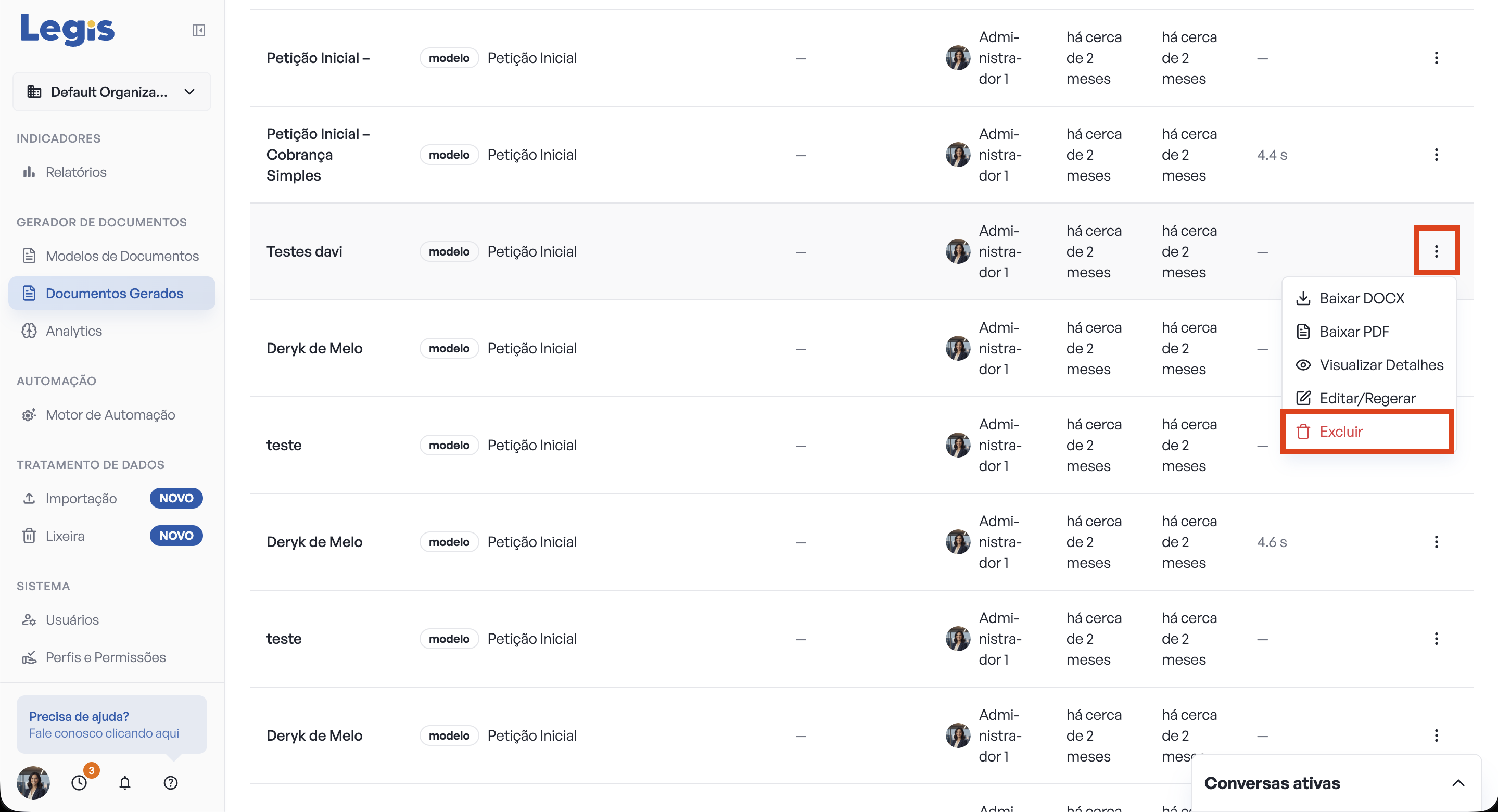
Task: Collapse the sidebar panel icon
Action: 198,30
